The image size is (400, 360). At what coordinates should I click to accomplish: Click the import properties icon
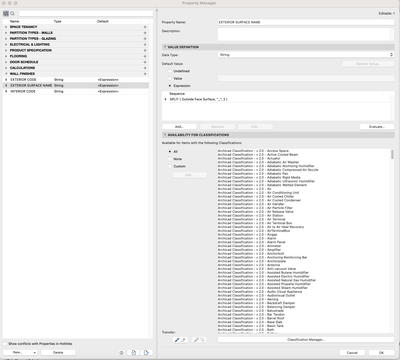(134, 353)
